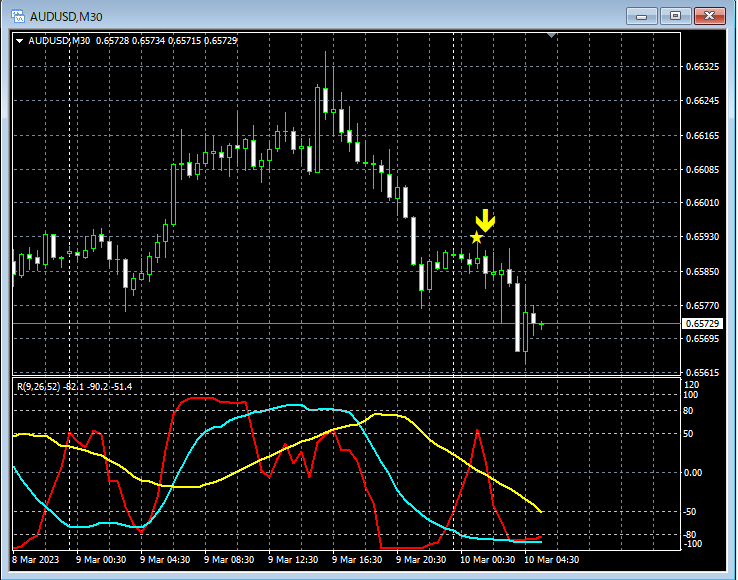Viewport: 738px width, 580px height.
Task: Click the chart shift triangle marker at top
Action: 552,35
